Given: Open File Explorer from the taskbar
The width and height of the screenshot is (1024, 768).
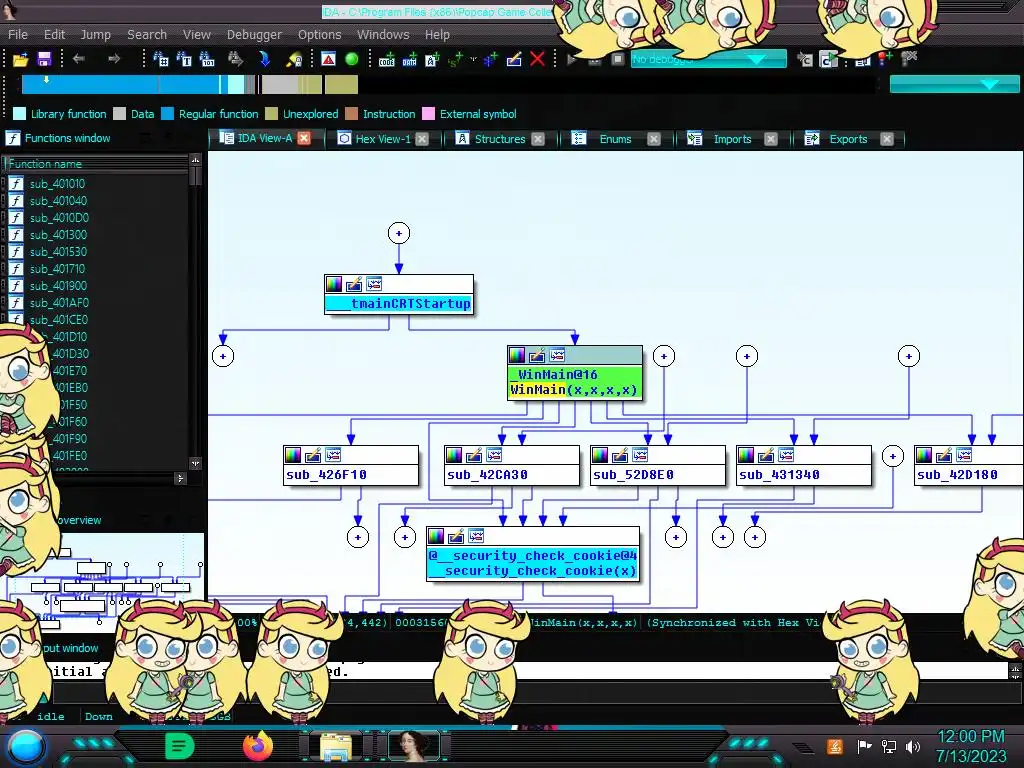Looking at the screenshot, I should (336, 747).
